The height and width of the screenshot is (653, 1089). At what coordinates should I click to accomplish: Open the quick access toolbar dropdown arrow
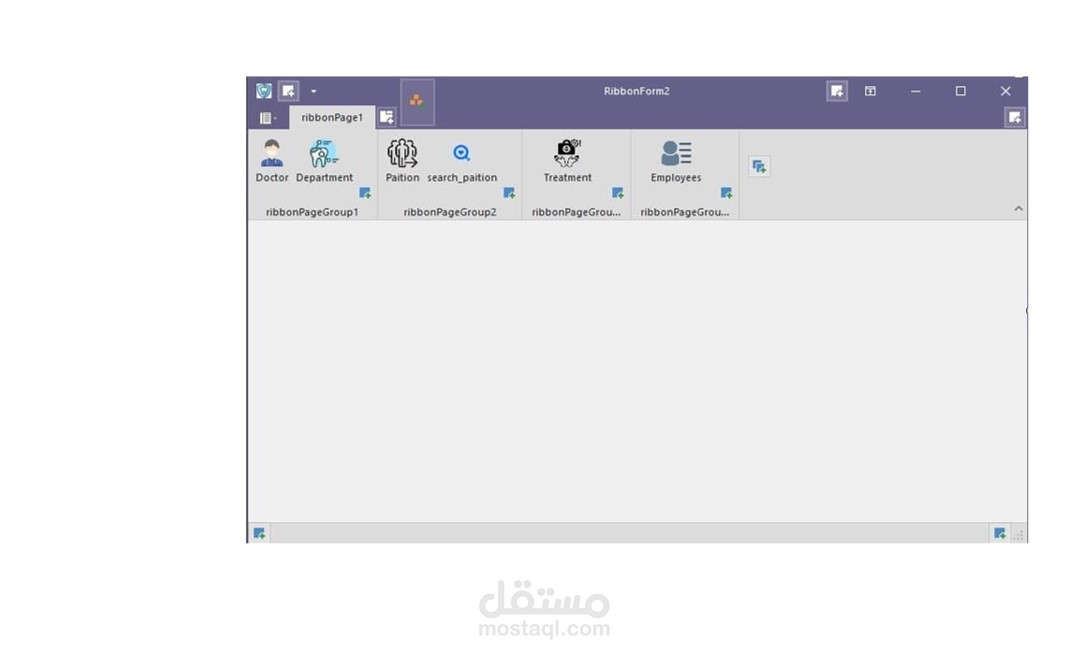click(x=313, y=91)
